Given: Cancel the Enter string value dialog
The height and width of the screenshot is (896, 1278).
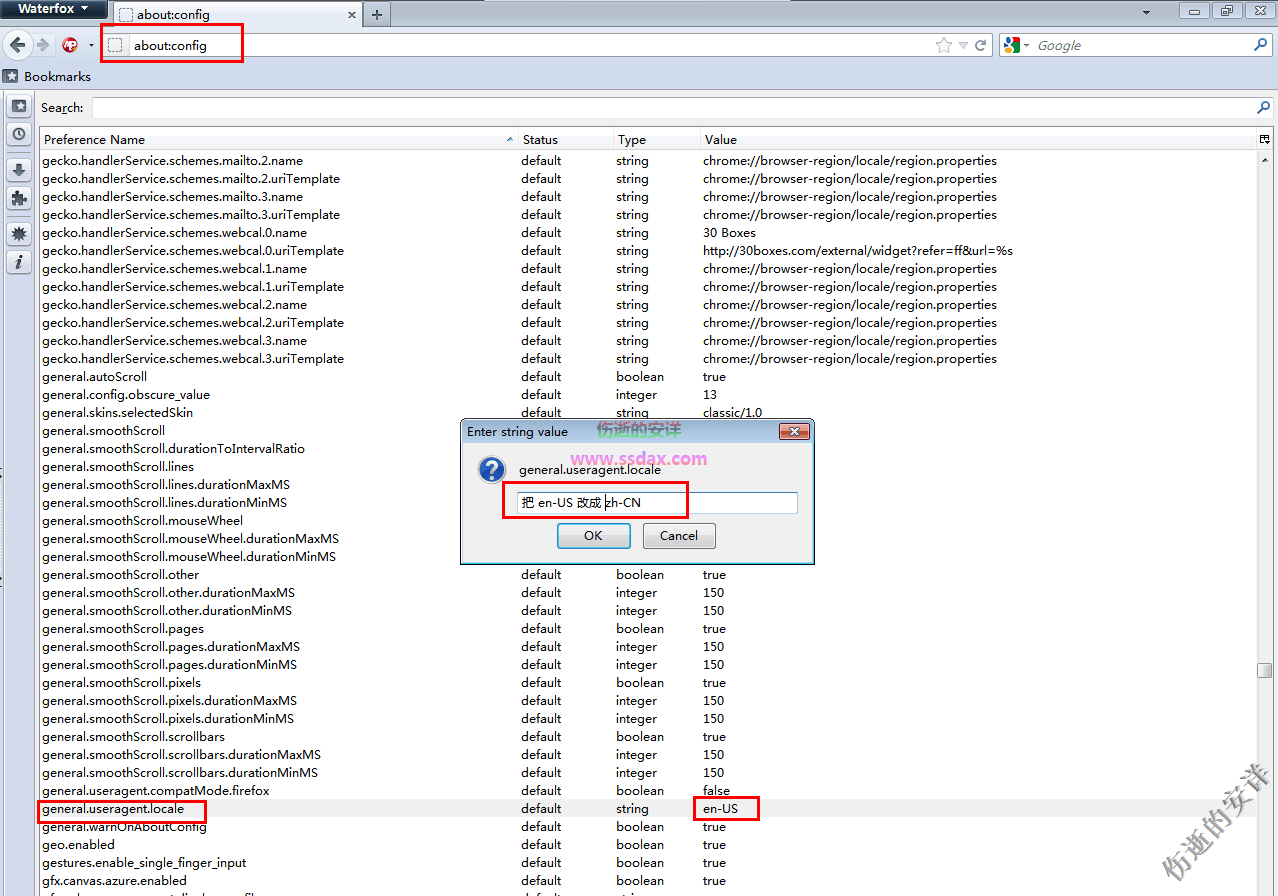Looking at the screenshot, I should (x=678, y=536).
